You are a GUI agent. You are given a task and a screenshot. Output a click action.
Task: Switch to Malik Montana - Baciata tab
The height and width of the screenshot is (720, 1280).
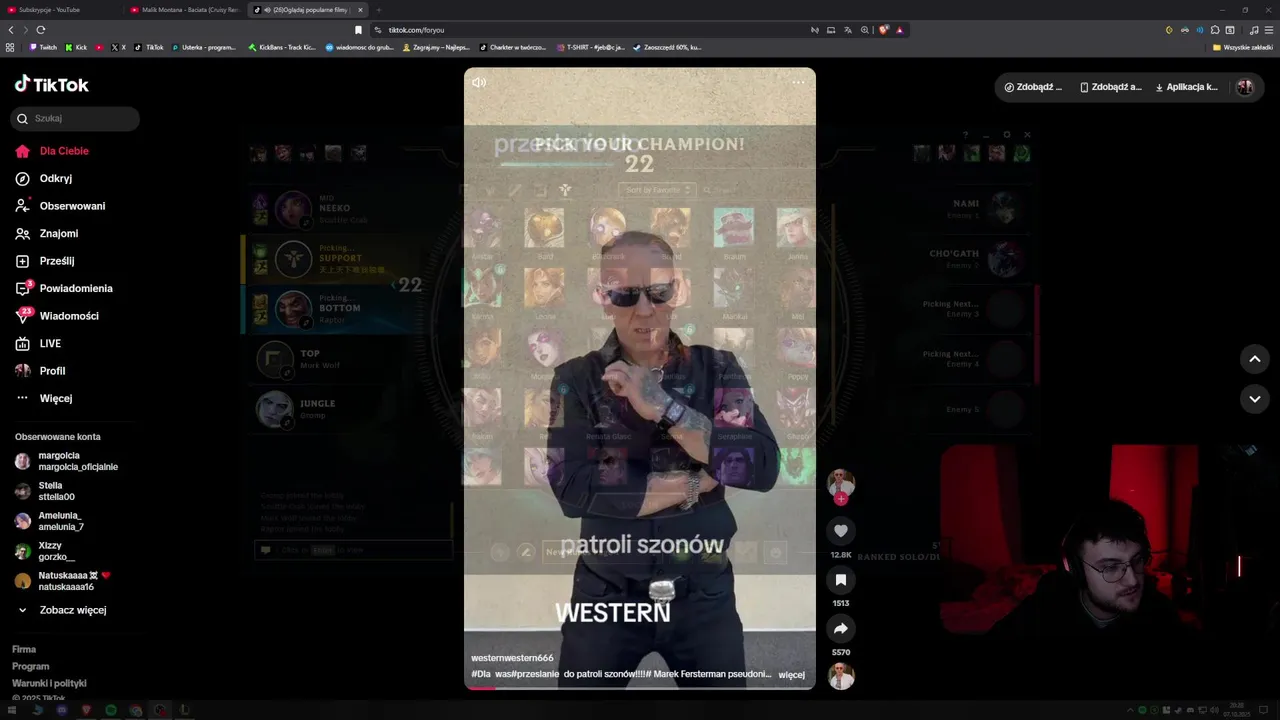(x=185, y=10)
